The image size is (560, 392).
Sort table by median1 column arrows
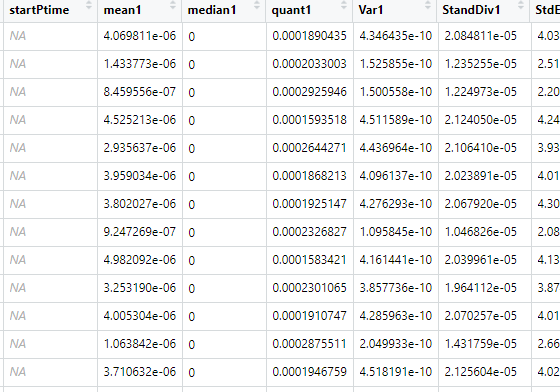click(x=257, y=5)
